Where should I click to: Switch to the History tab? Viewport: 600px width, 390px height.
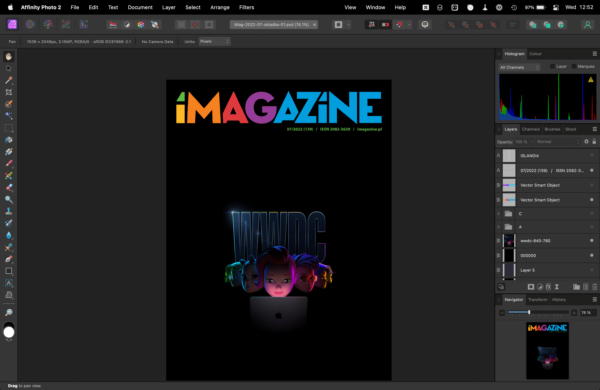click(559, 300)
